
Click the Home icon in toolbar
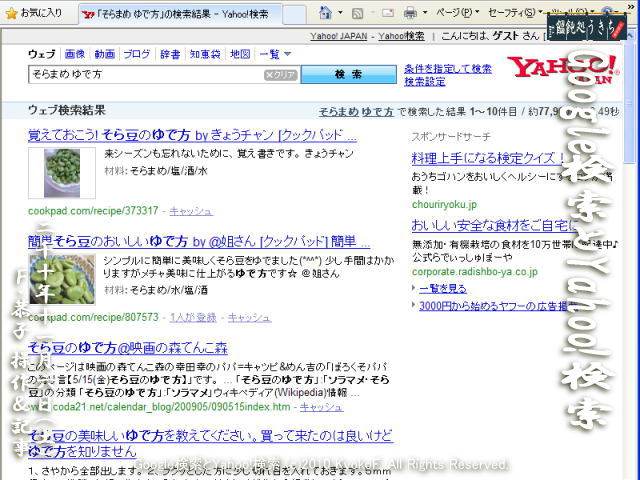(x=325, y=13)
